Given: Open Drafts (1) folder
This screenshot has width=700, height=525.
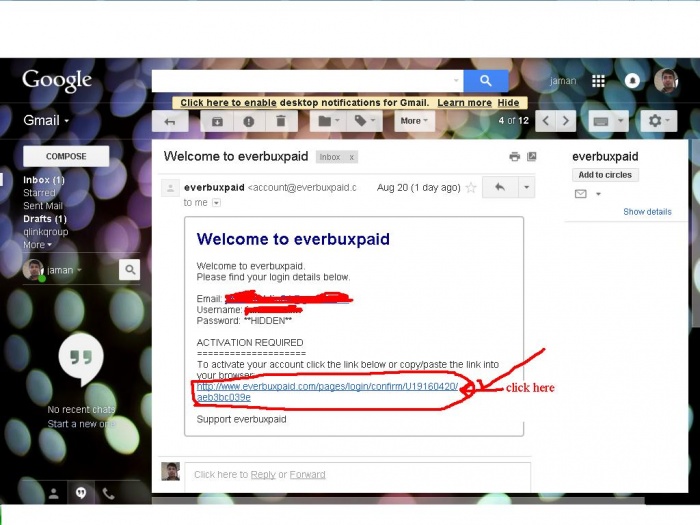Looking at the screenshot, I should [x=45, y=219].
